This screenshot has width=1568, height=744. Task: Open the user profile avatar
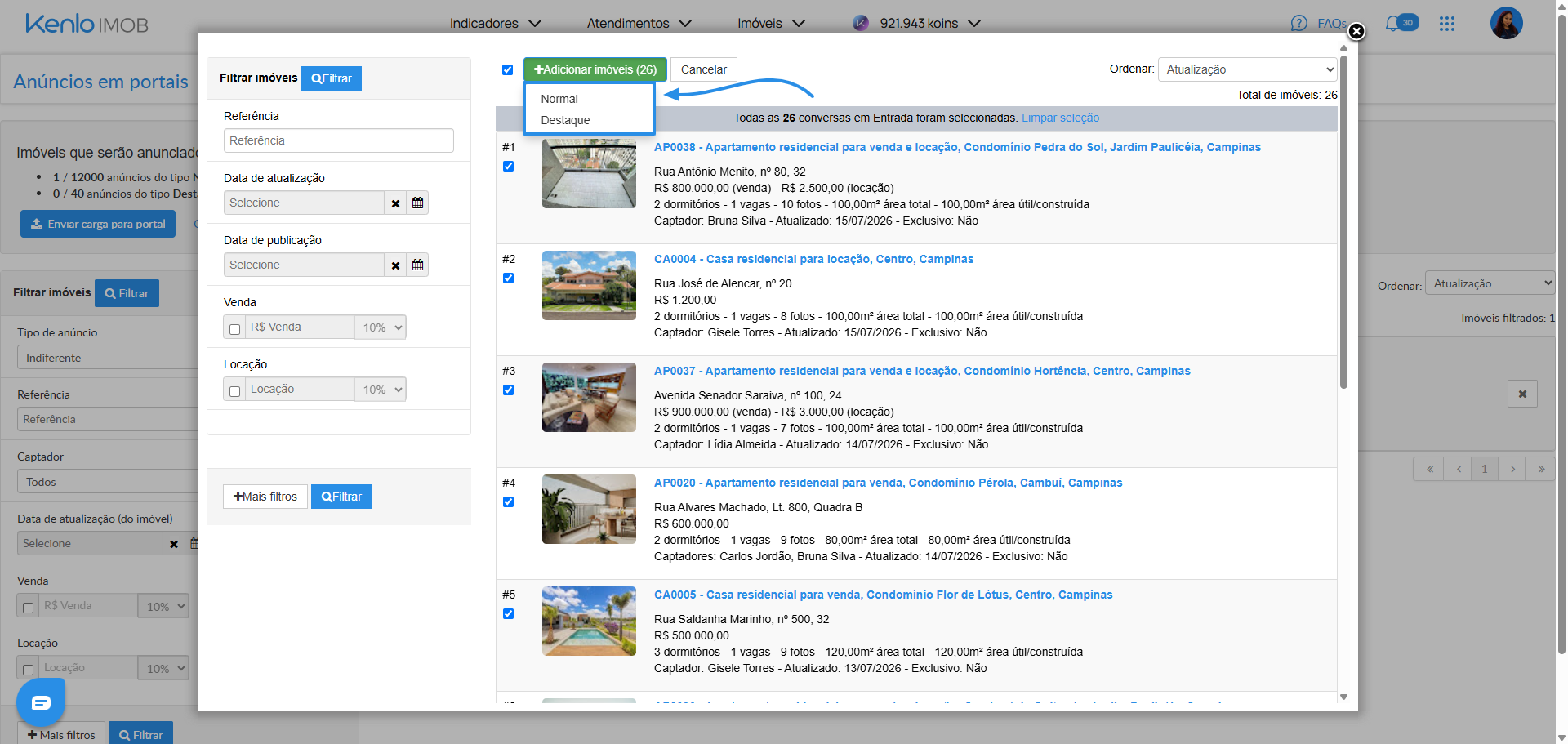coord(1507,23)
